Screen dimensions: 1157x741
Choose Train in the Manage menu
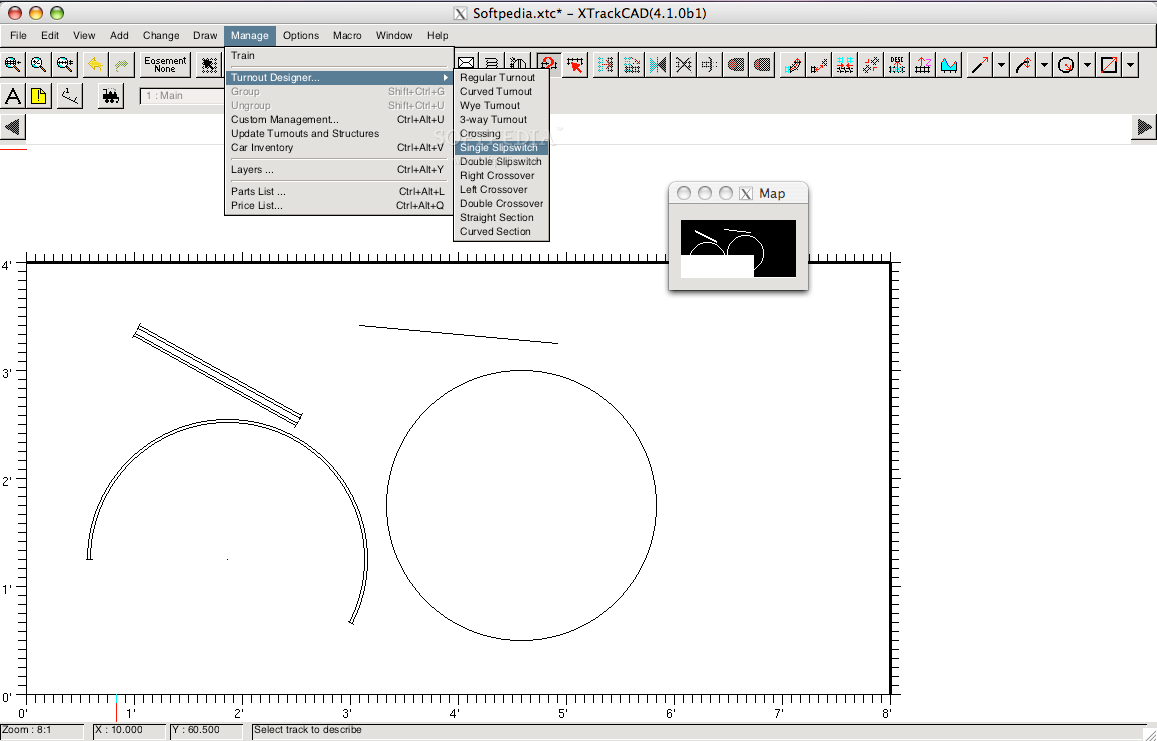coord(339,55)
